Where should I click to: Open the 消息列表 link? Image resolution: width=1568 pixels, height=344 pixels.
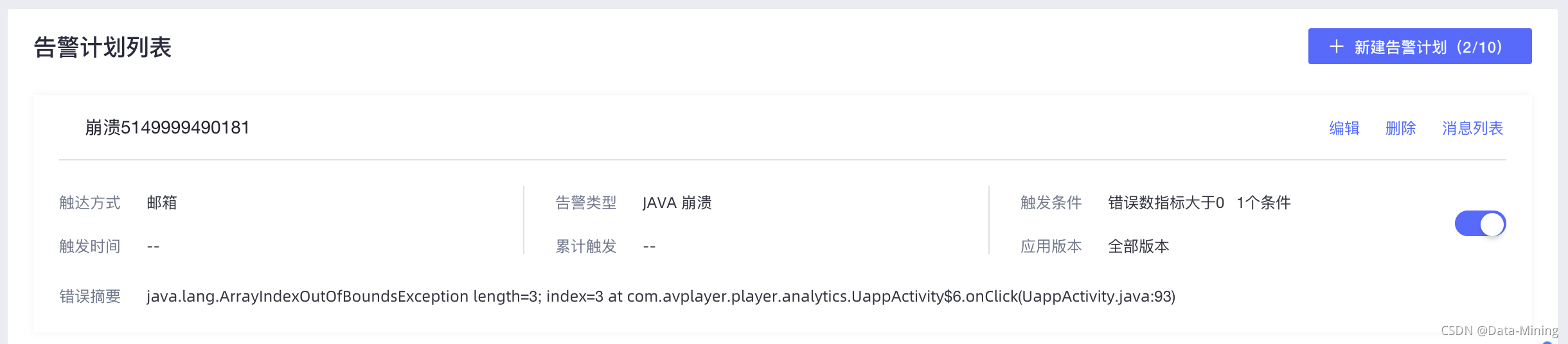coord(1472,128)
